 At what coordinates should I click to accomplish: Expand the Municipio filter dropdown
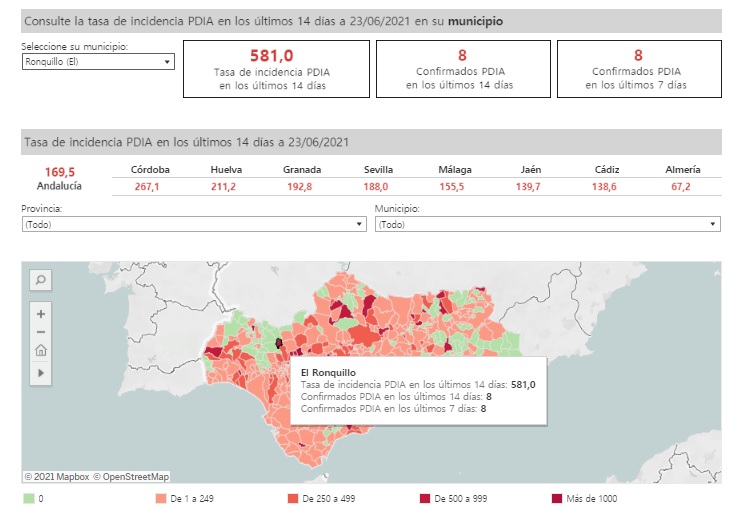click(x=547, y=225)
